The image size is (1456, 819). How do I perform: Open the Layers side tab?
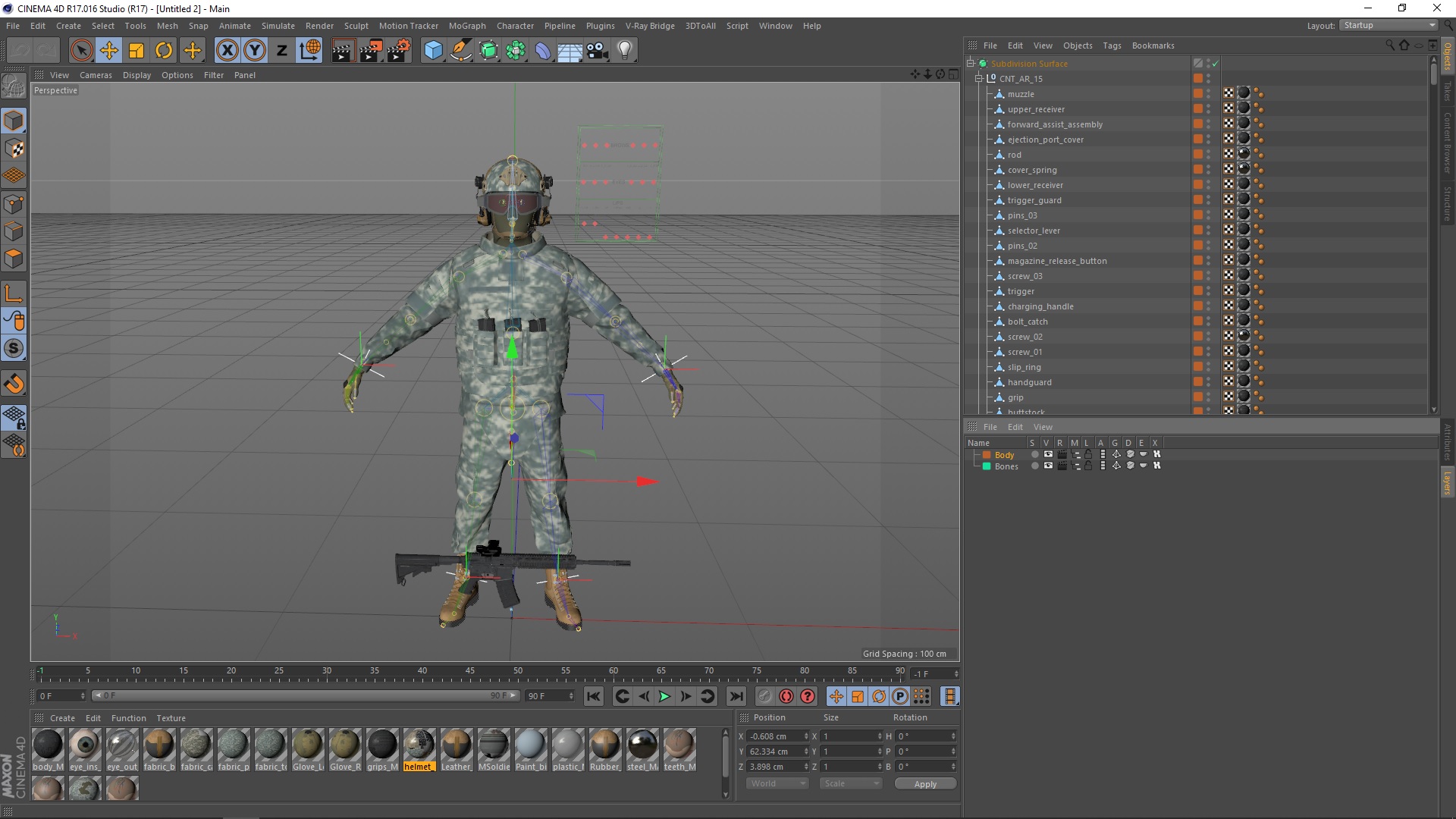tap(1448, 483)
